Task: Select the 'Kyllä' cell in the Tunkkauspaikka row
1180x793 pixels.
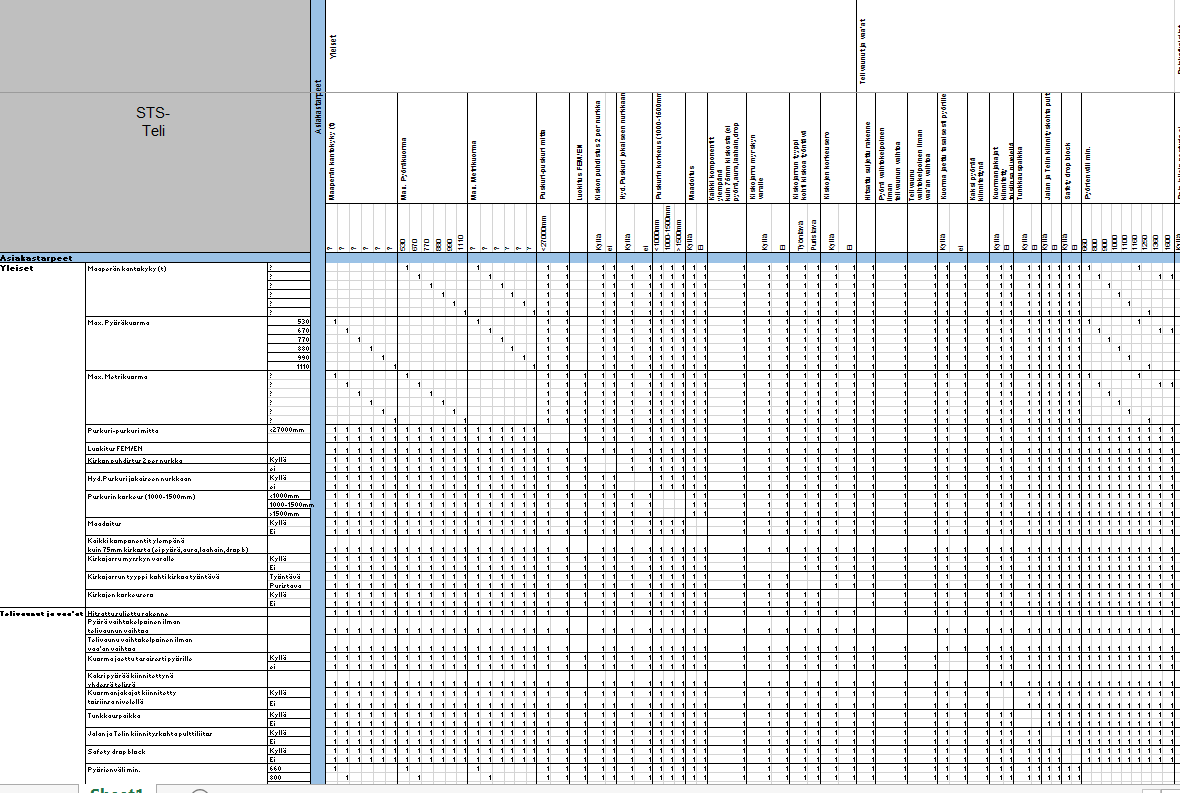Action: [289, 715]
